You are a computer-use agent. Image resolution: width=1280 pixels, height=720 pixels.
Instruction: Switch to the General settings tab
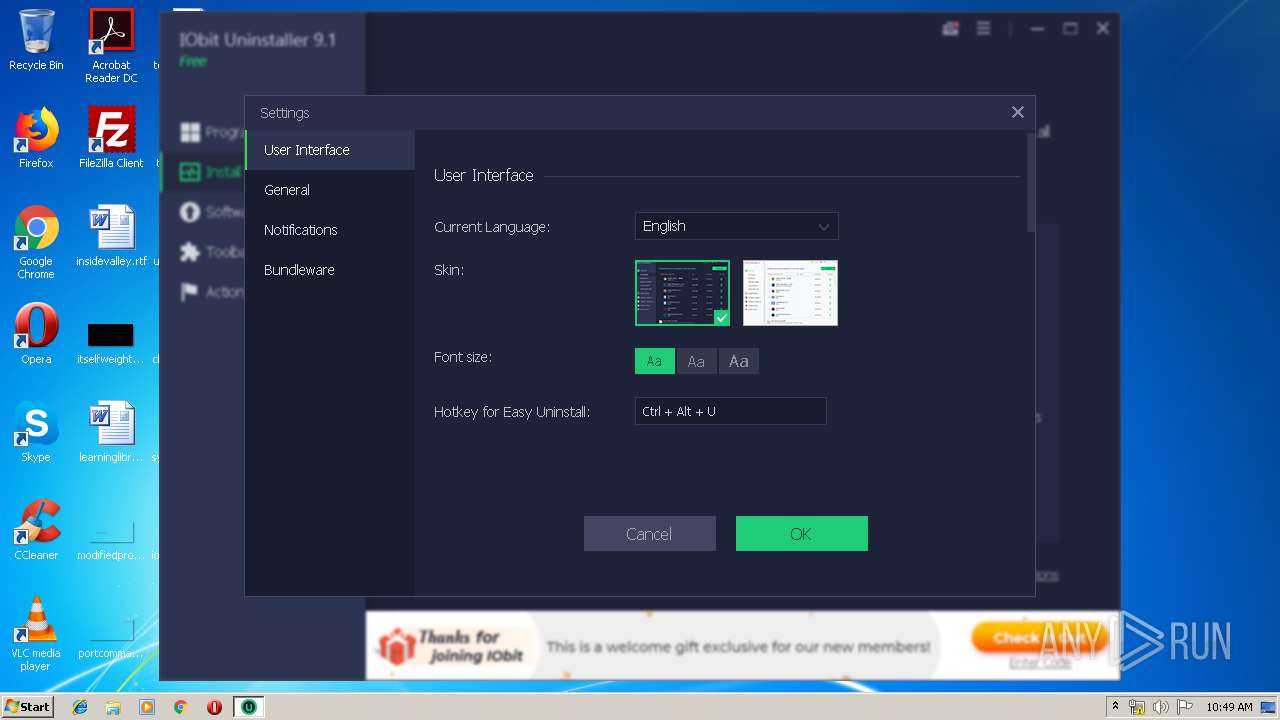[x=330, y=190]
